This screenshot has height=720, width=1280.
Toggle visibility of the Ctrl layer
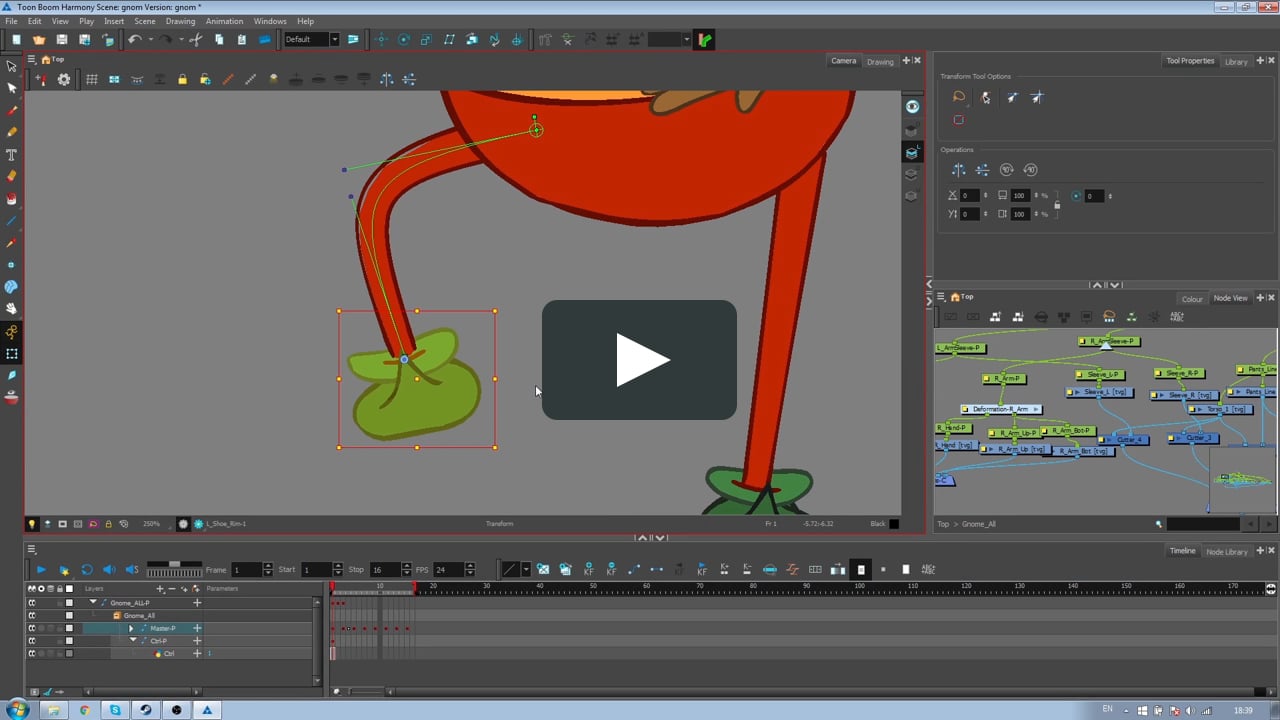(x=31, y=654)
